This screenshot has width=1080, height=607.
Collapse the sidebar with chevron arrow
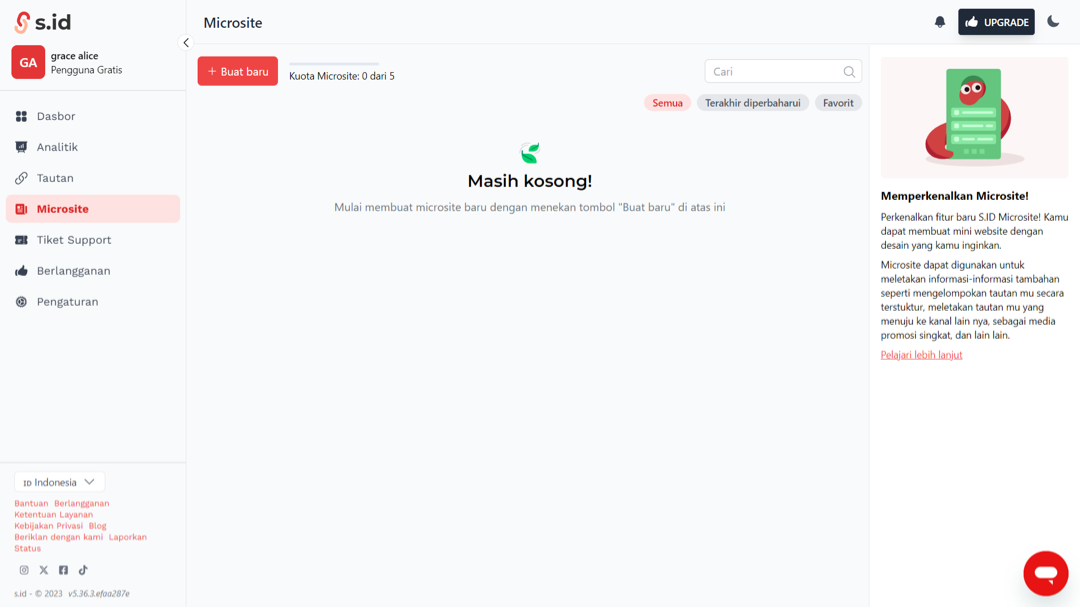[186, 43]
